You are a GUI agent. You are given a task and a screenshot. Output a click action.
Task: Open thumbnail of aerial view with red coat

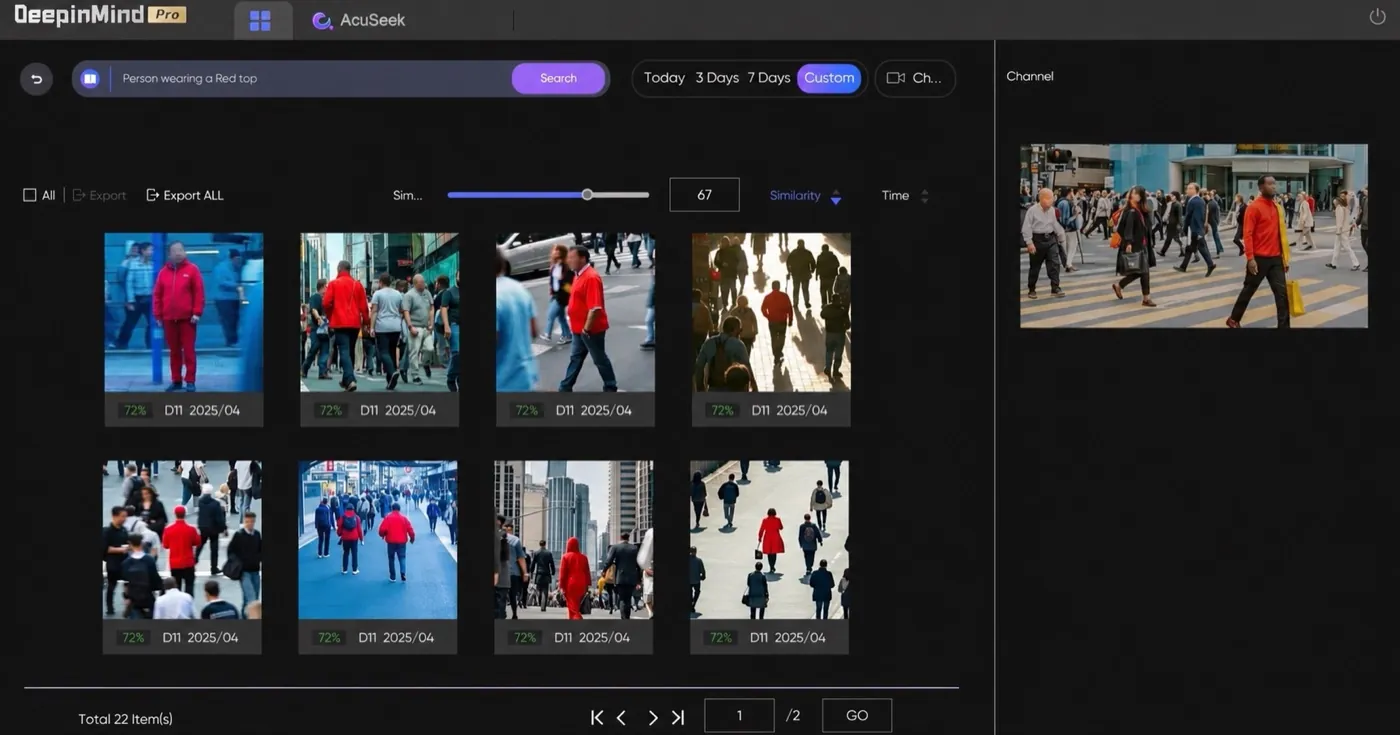769,540
